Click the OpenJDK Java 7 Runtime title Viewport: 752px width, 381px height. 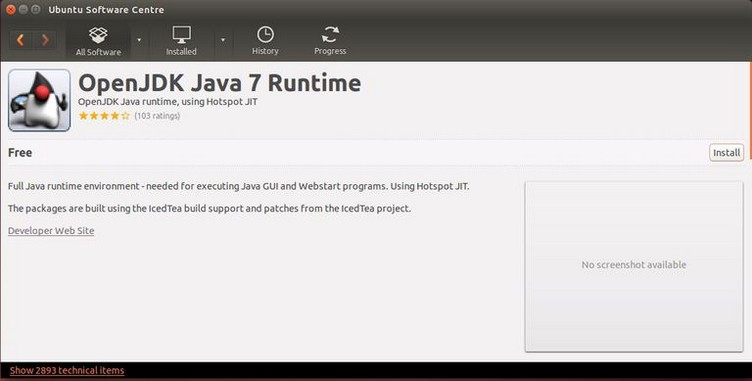click(220, 83)
